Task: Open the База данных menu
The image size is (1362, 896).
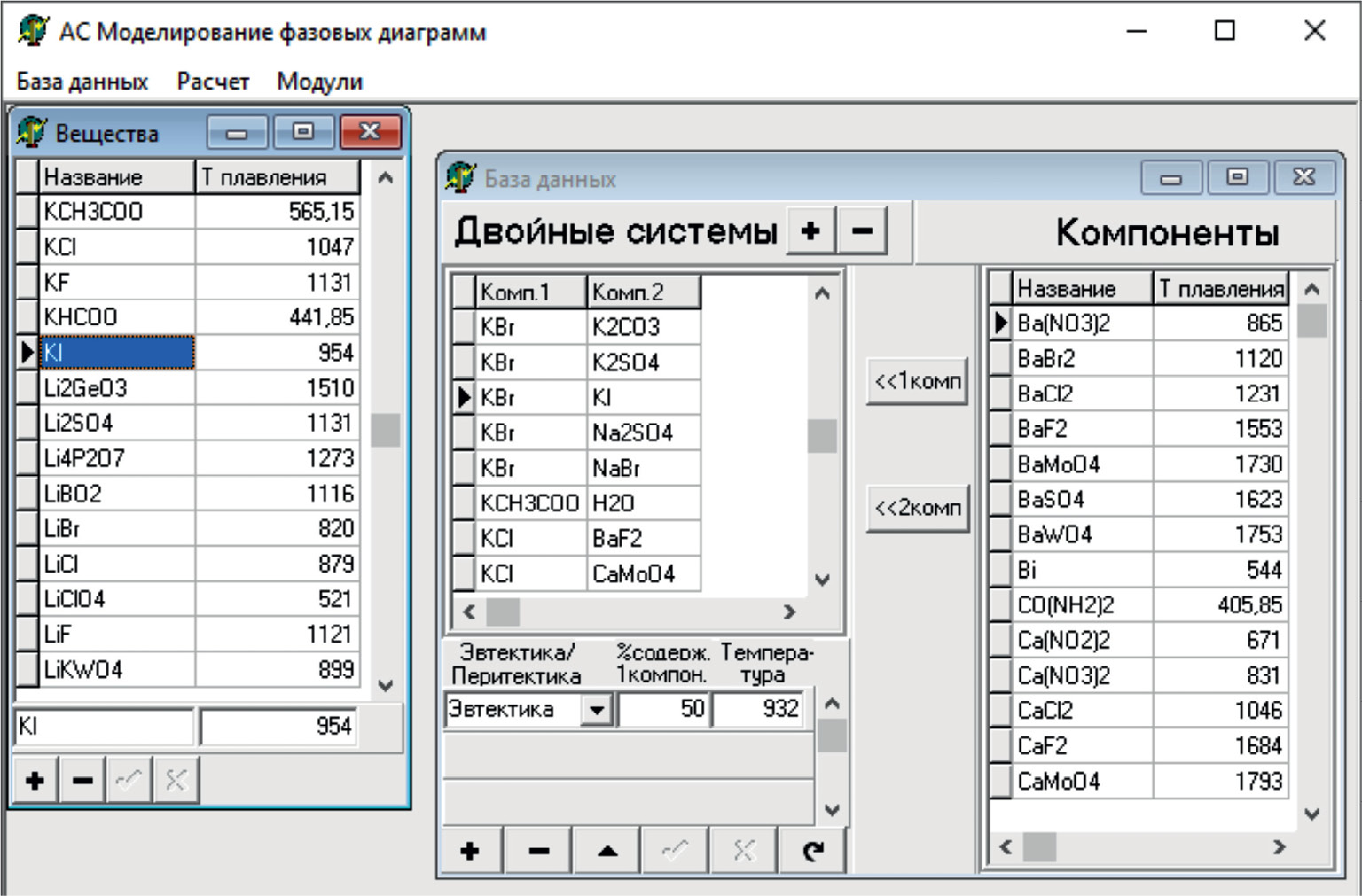Action: 82,82
